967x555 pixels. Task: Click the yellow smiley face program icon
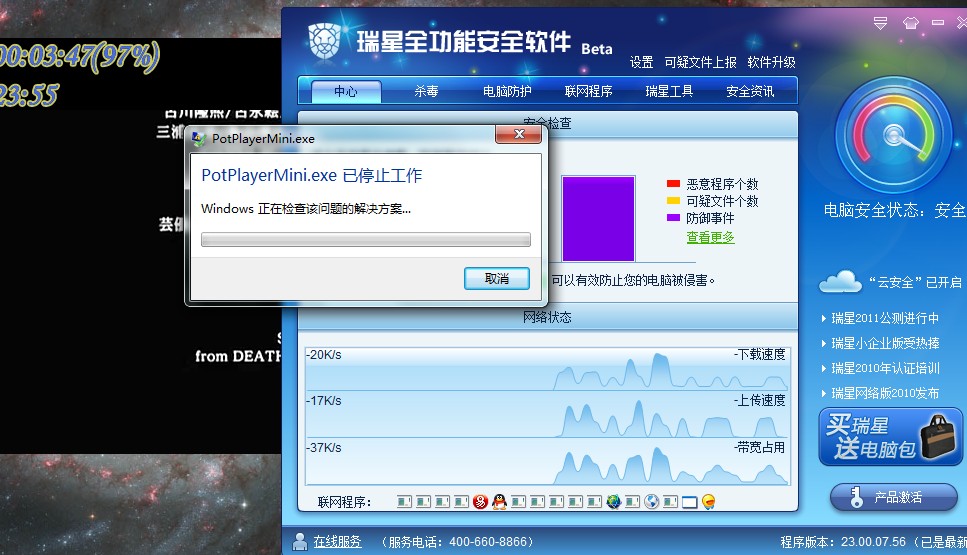tap(709, 502)
